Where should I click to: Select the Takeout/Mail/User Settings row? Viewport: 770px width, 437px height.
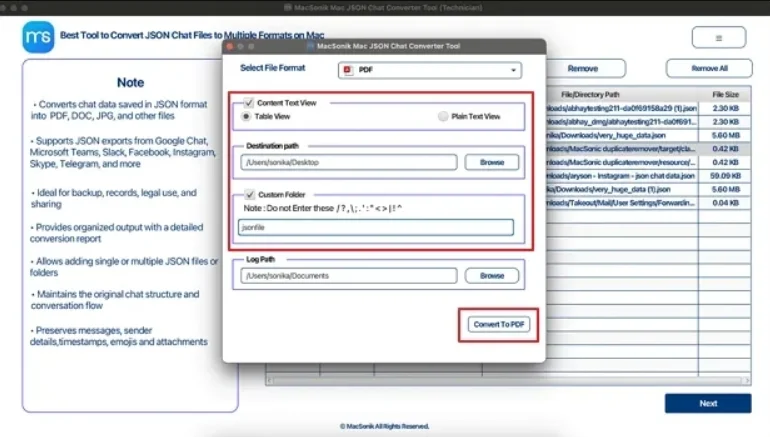pos(648,203)
